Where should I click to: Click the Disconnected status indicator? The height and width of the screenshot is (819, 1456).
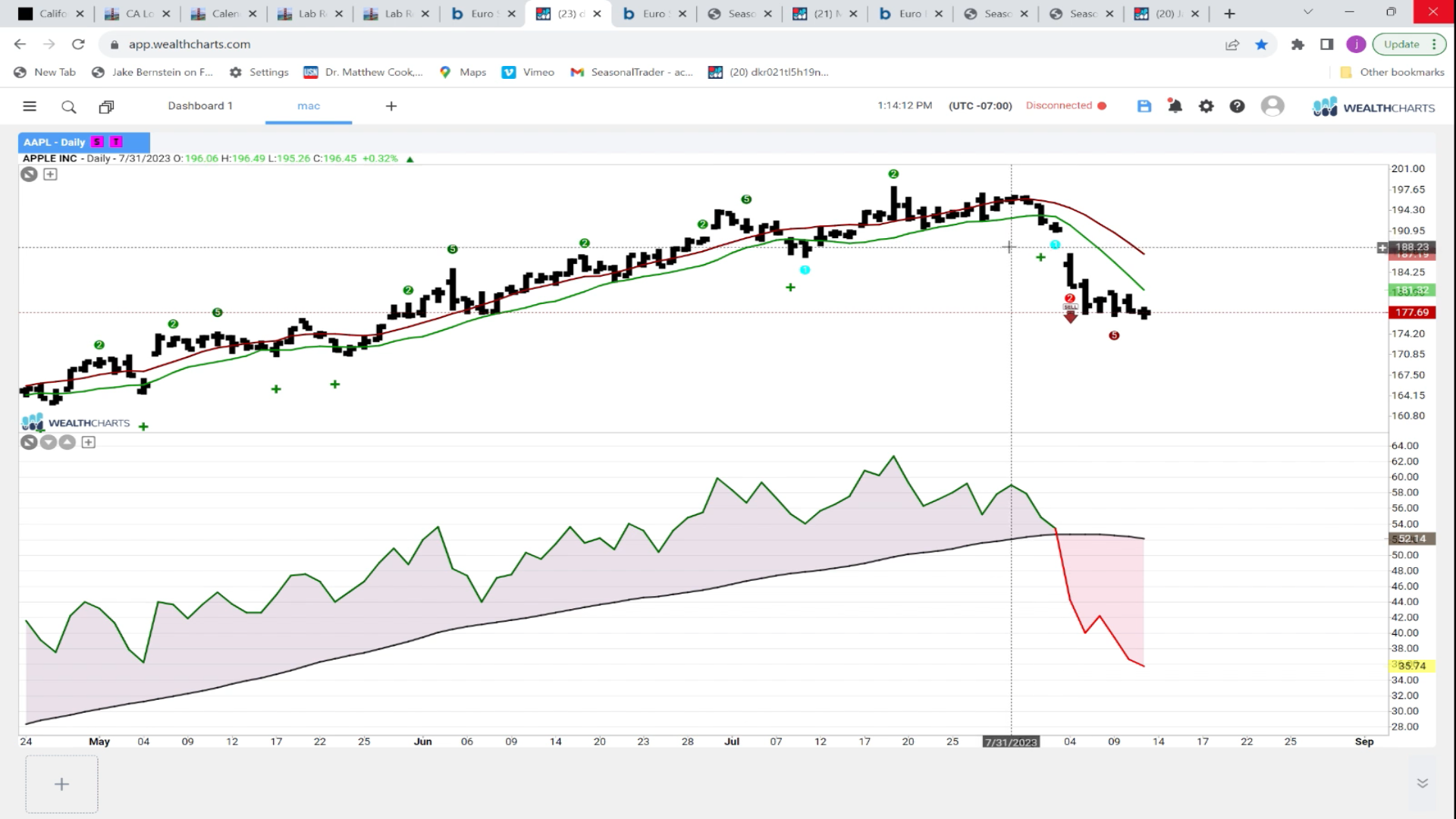pos(1066,105)
